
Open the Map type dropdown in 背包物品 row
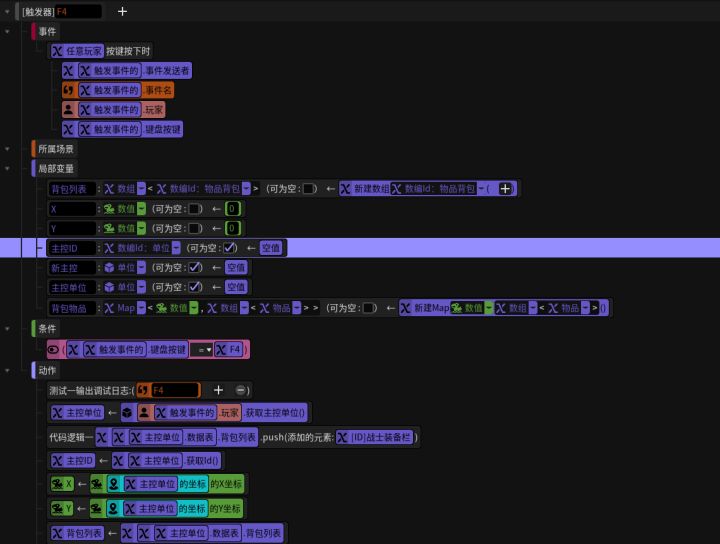141,308
